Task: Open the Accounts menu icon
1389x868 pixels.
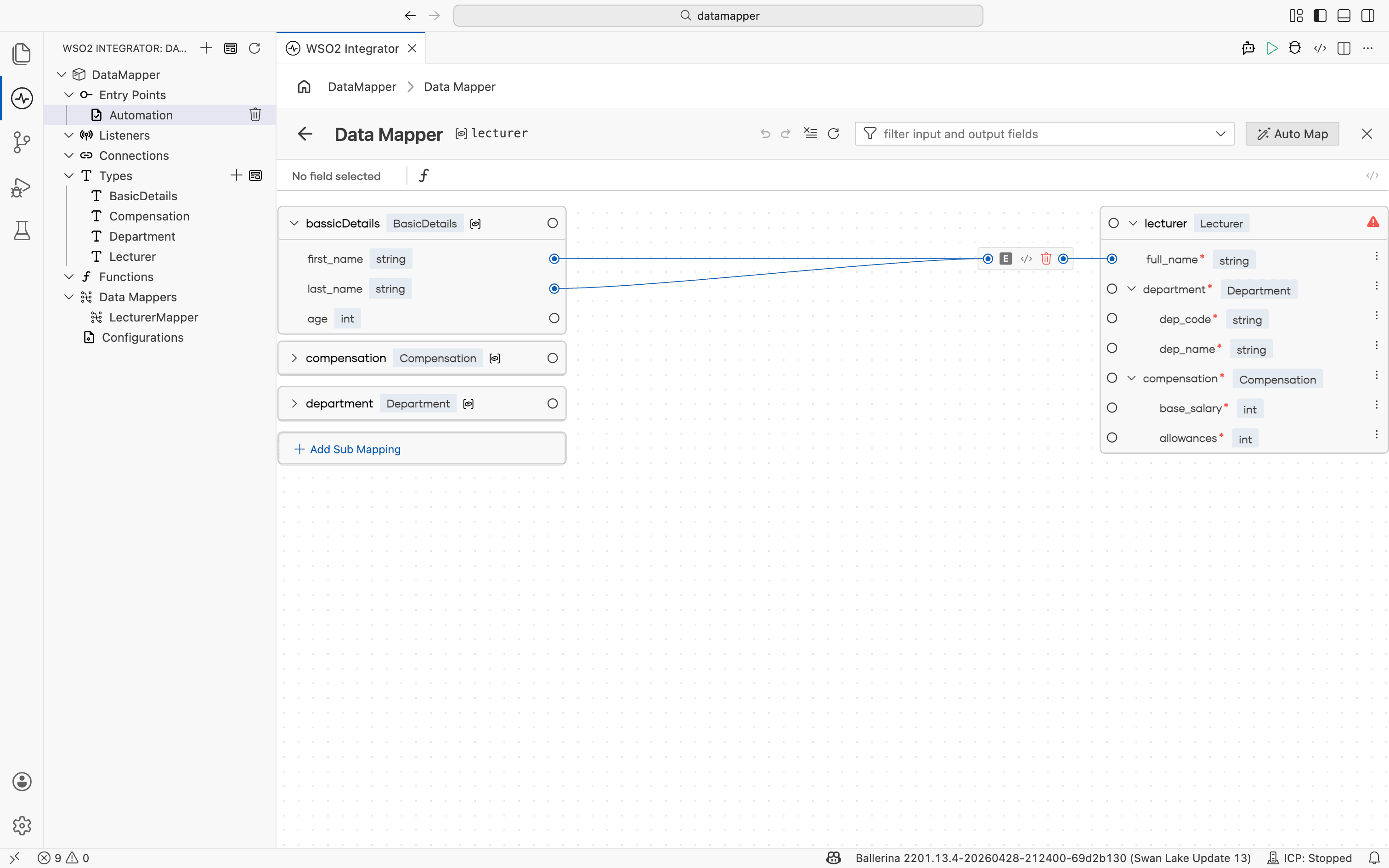Action: tap(22, 781)
